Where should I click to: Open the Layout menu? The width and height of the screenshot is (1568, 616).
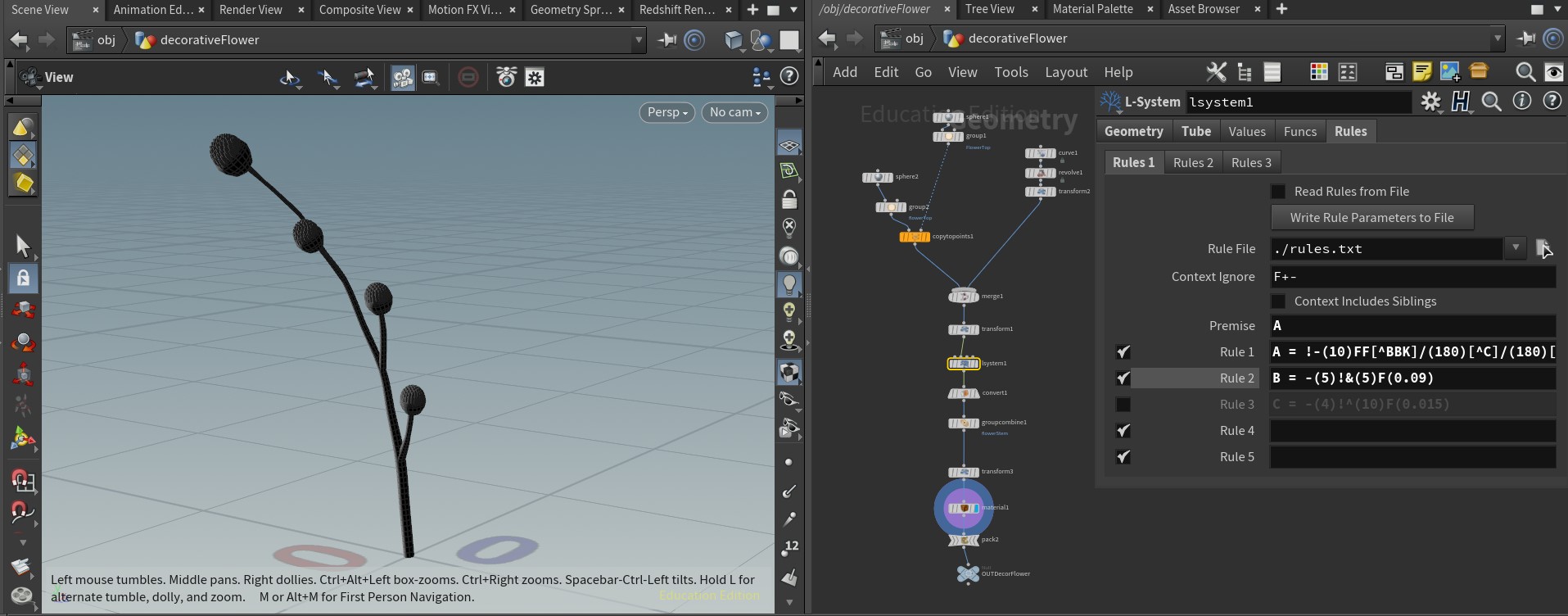pyautogui.click(x=1065, y=72)
